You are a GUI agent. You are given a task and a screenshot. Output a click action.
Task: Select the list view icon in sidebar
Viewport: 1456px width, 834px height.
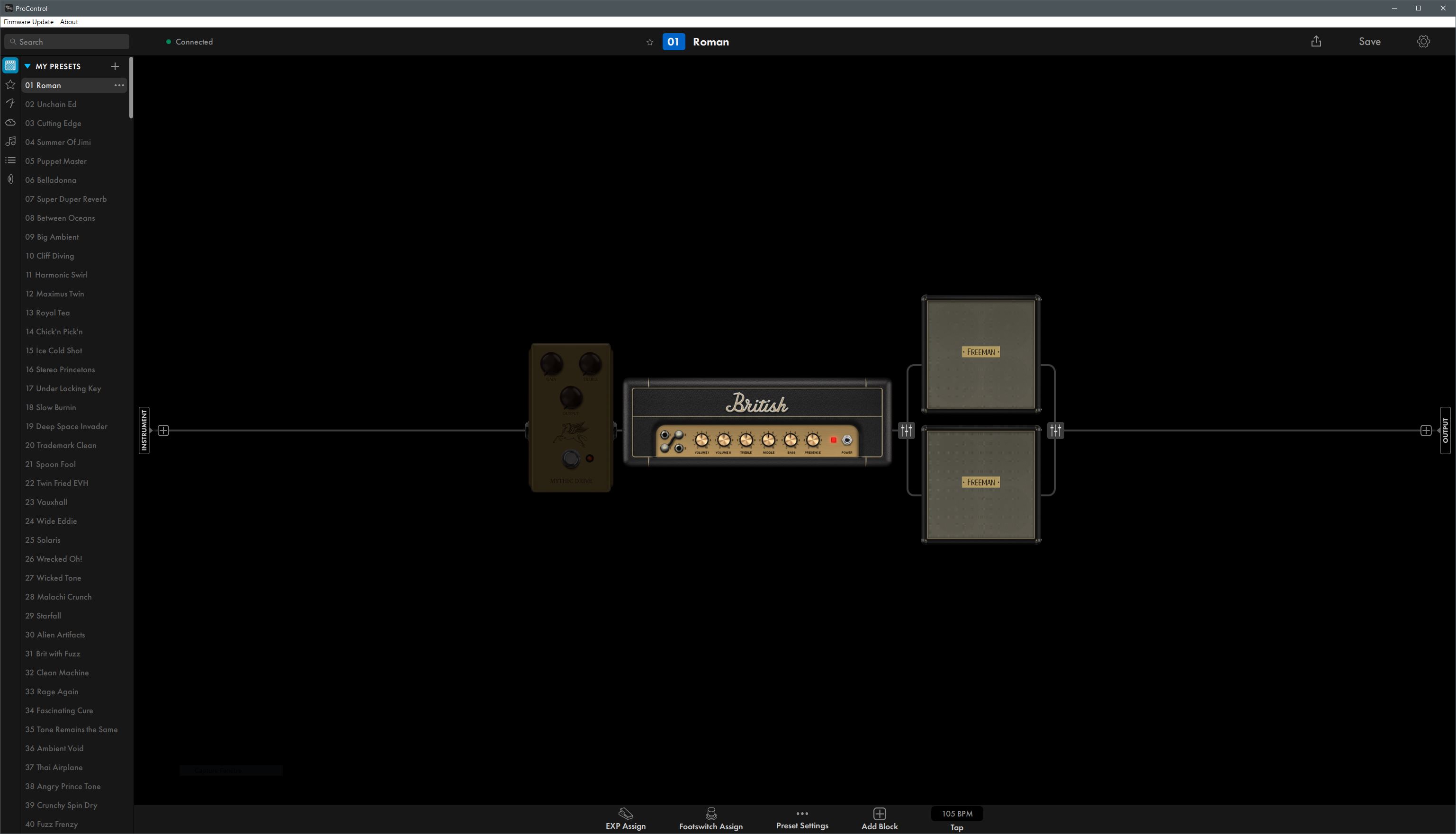click(x=10, y=160)
